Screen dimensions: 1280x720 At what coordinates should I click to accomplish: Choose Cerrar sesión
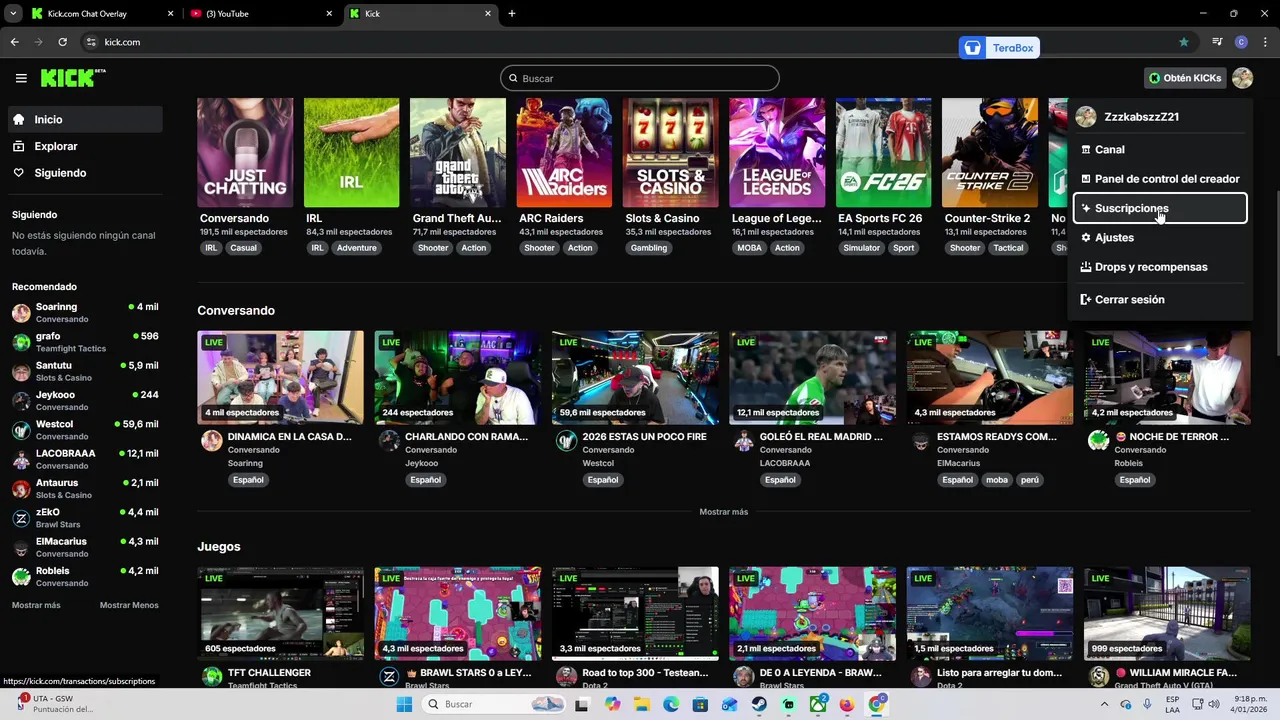tap(1160, 299)
